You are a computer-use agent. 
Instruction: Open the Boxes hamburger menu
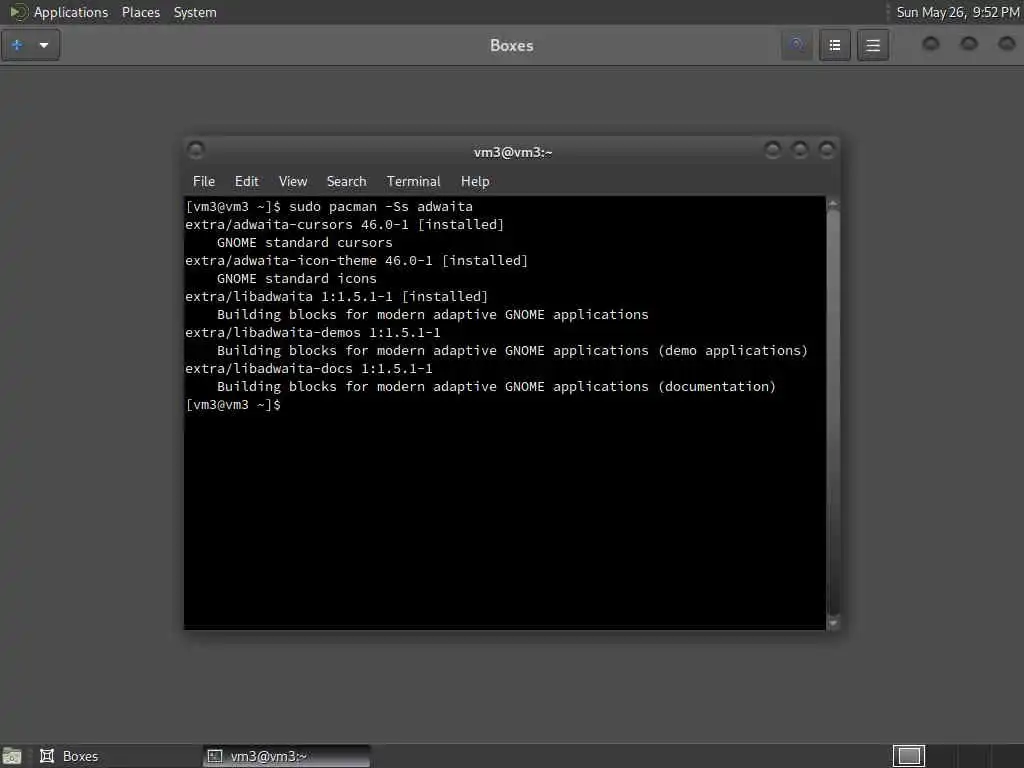(872, 45)
